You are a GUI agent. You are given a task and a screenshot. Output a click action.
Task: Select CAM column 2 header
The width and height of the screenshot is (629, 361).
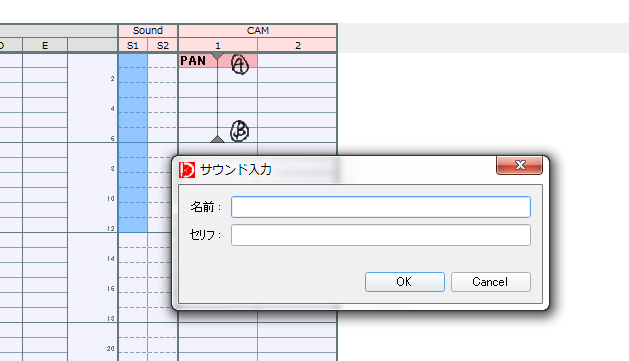[297, 46]
